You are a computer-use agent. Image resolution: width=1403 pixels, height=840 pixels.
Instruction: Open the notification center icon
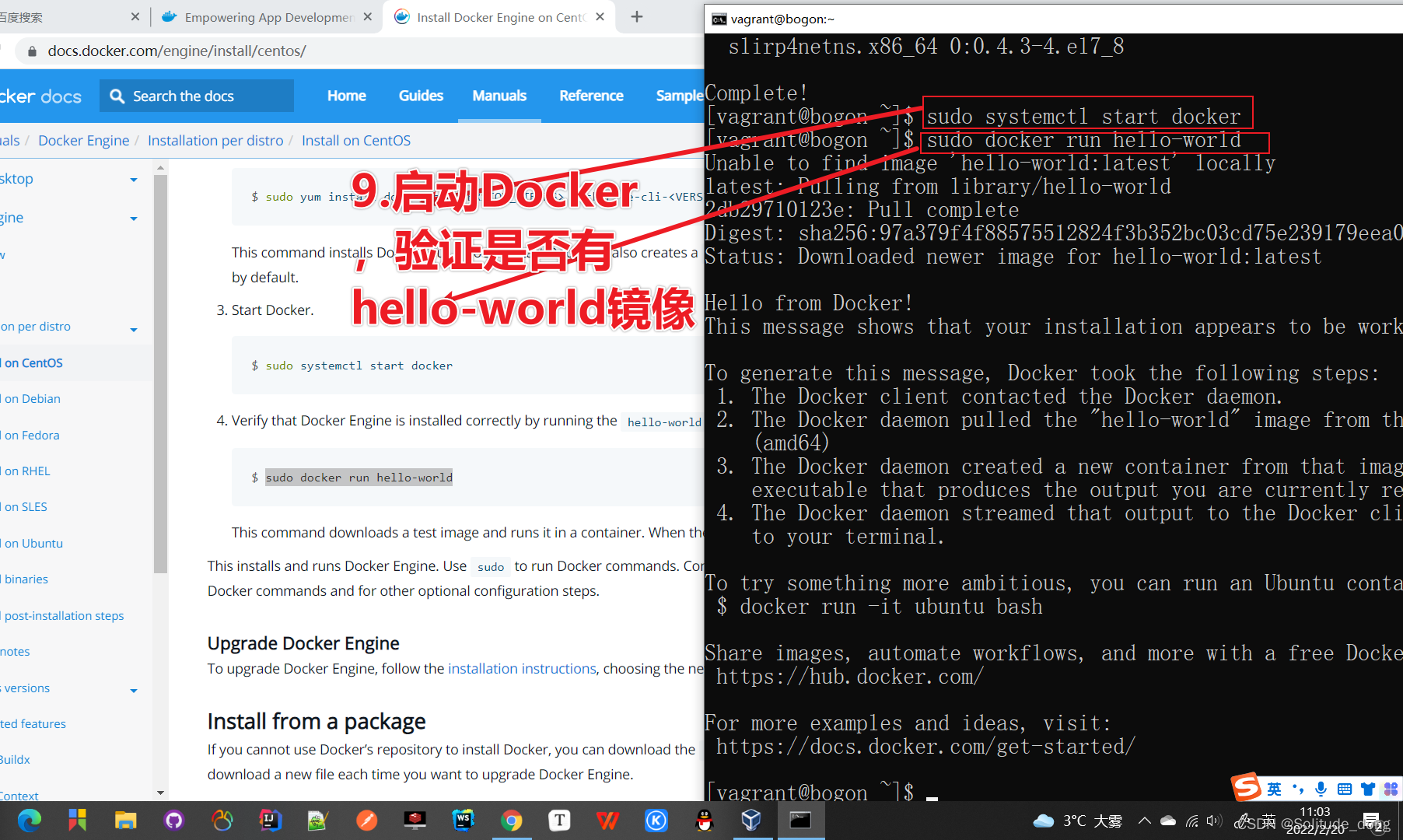click(1373, 821)
